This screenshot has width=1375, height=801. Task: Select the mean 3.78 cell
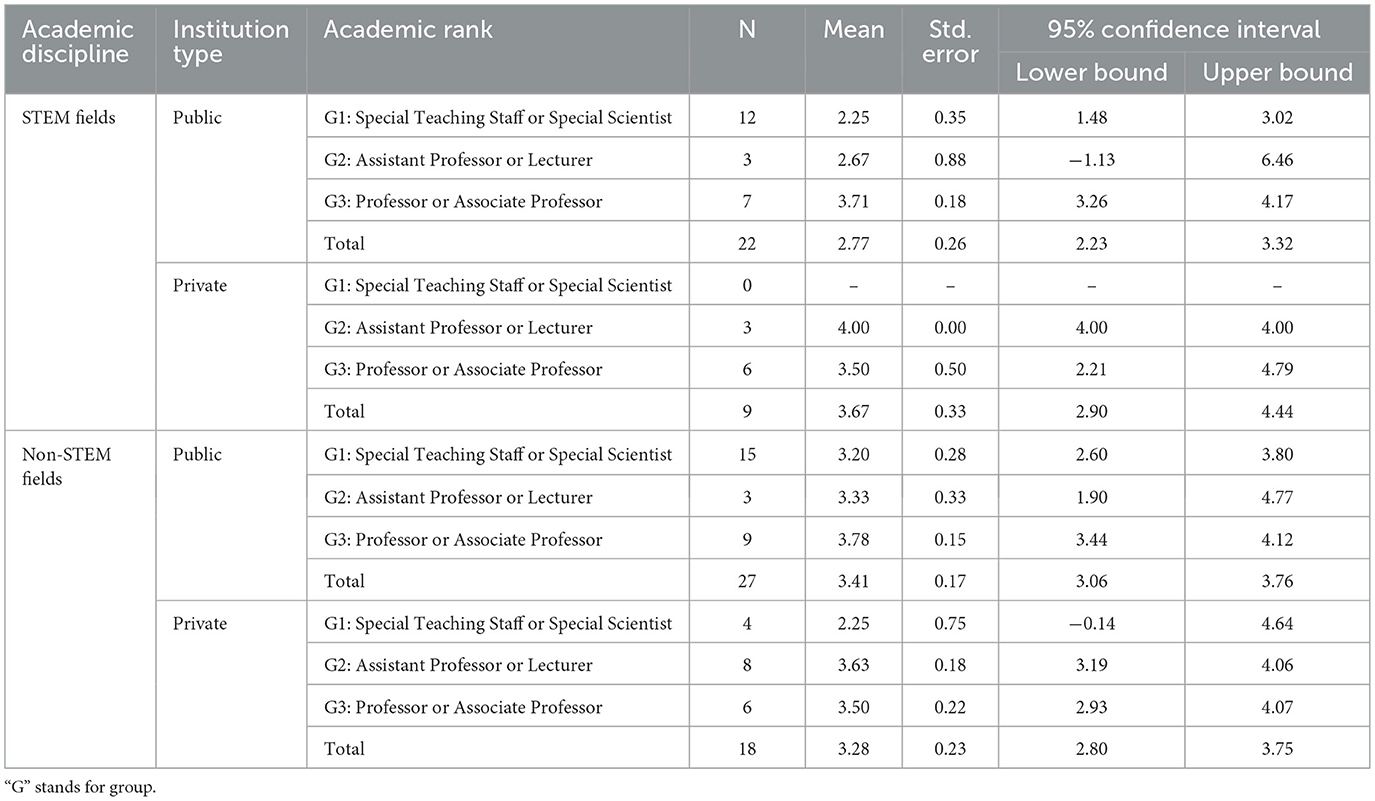coord(854,539)
